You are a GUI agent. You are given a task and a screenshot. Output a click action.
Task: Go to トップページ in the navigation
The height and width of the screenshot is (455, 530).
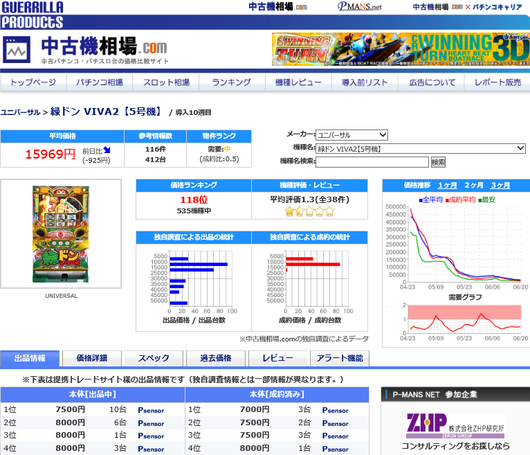point(33,82)
